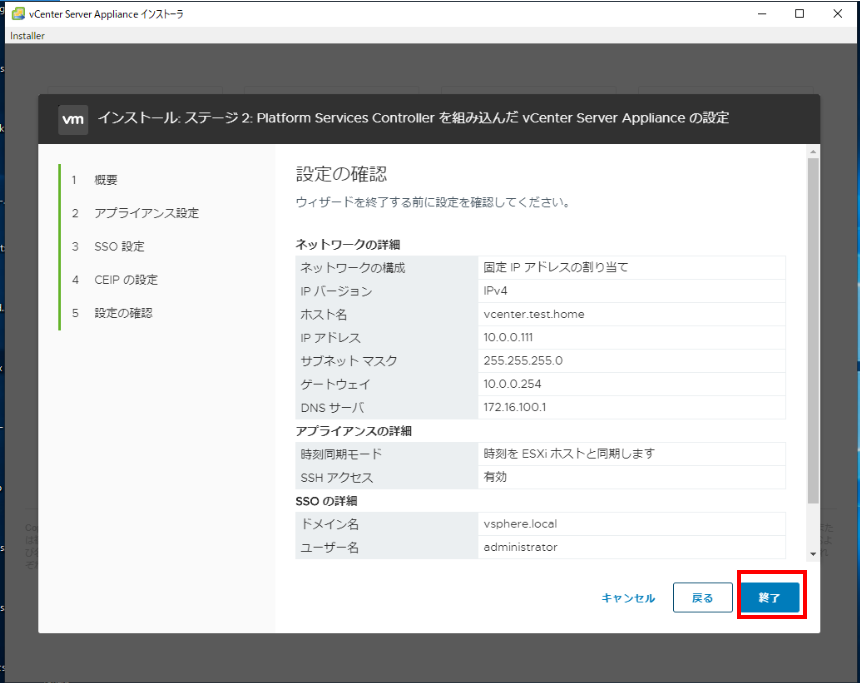This screenshot has width=860, height=683.
Task: Click the 戻る (Back) button
Action: (703, 597)
